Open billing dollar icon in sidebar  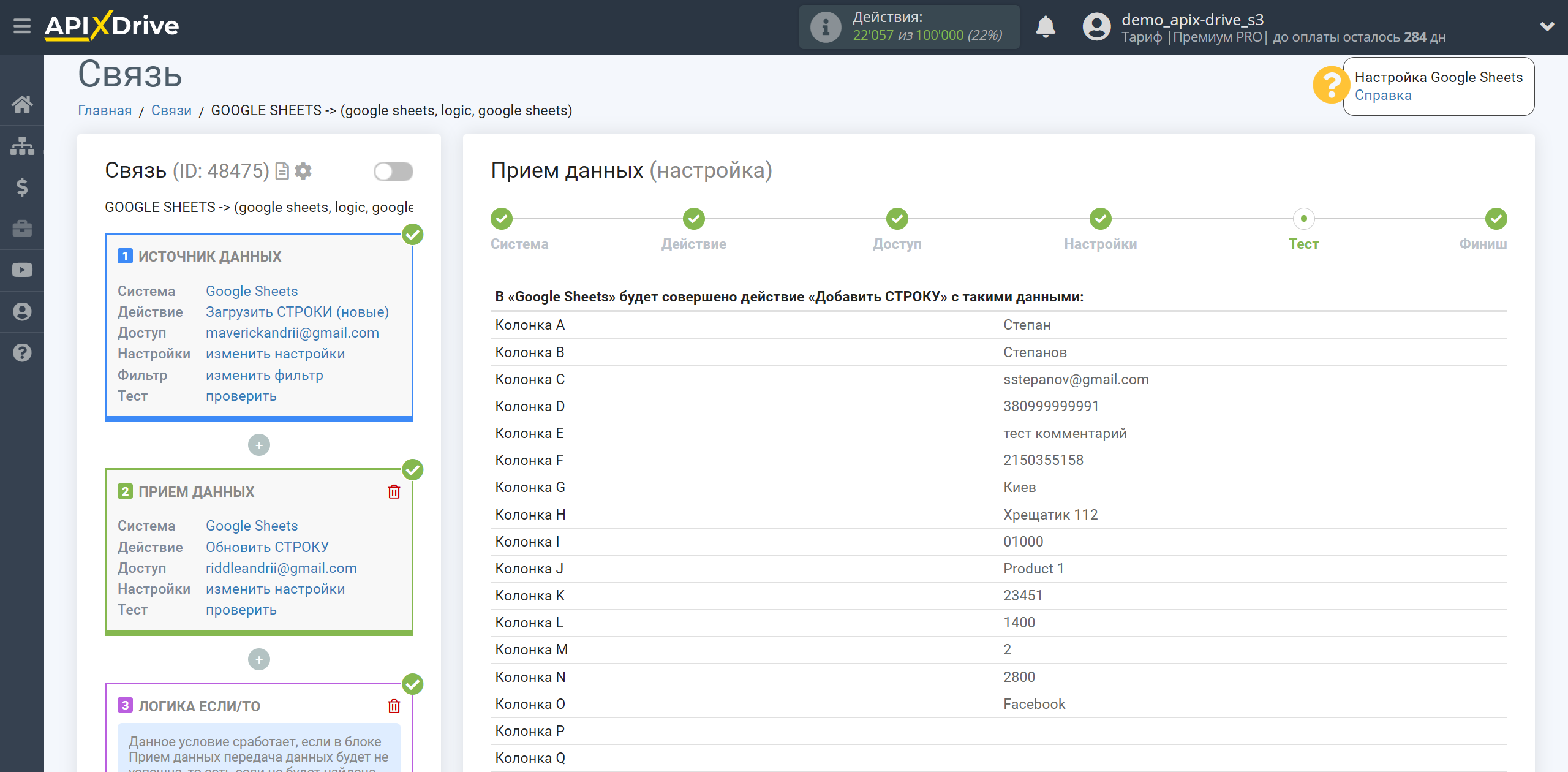point(22,187)
